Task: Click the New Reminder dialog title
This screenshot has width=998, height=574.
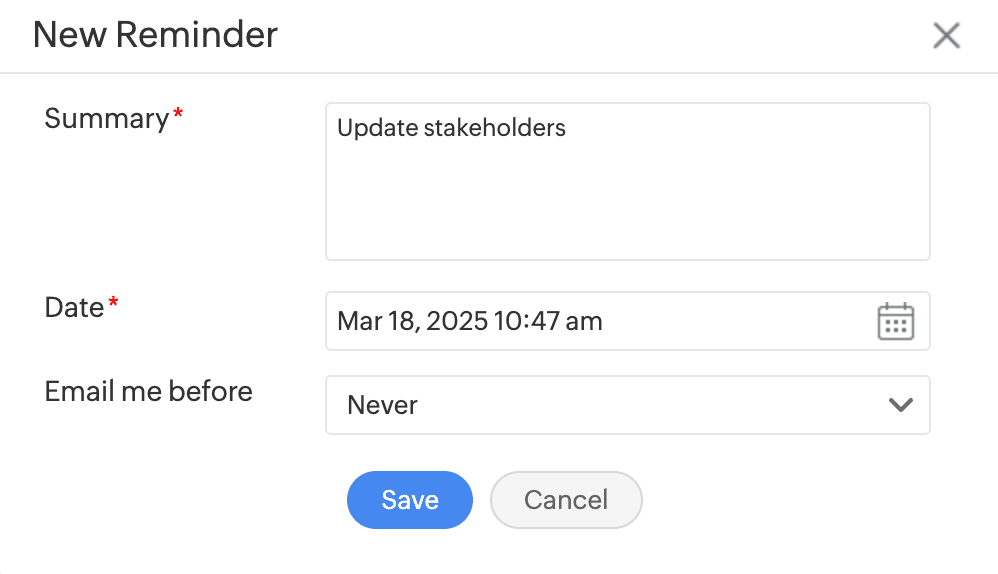Action: 155,35
